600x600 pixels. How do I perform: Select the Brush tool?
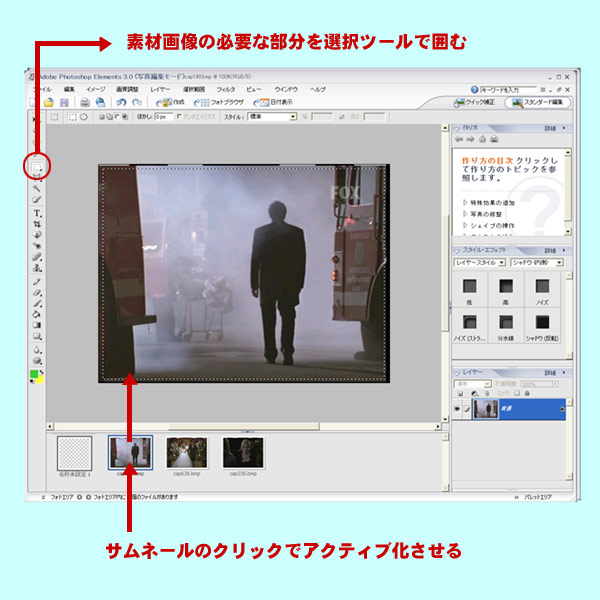[x=37, y=303]
